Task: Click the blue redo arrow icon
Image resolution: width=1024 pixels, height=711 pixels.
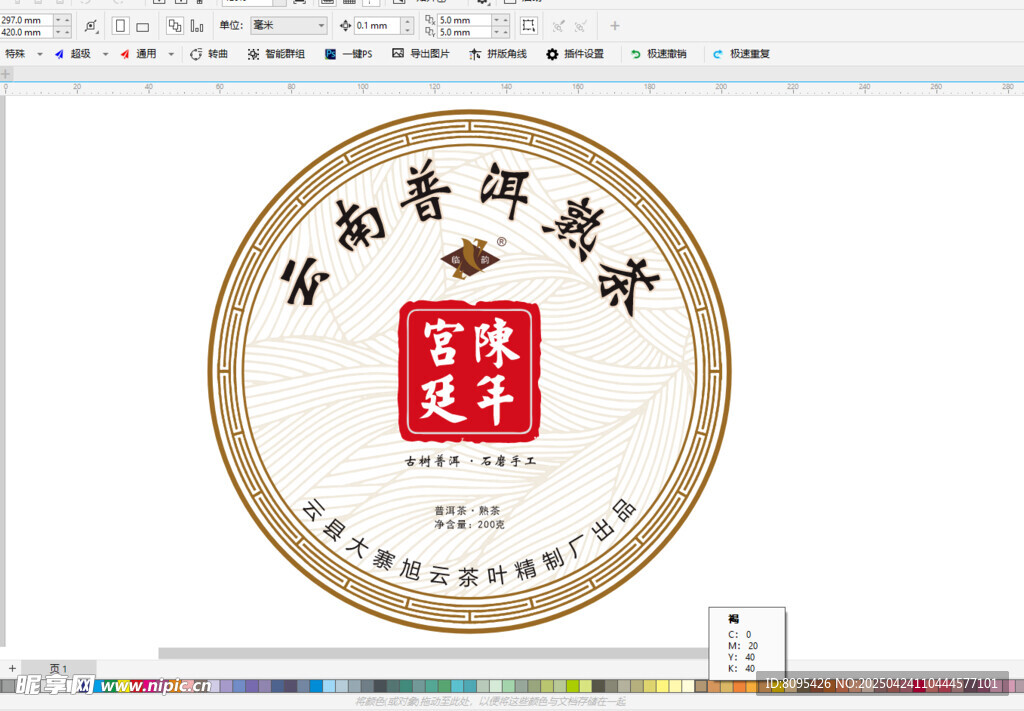Action: pyautogui.click(x=718, y=54)
